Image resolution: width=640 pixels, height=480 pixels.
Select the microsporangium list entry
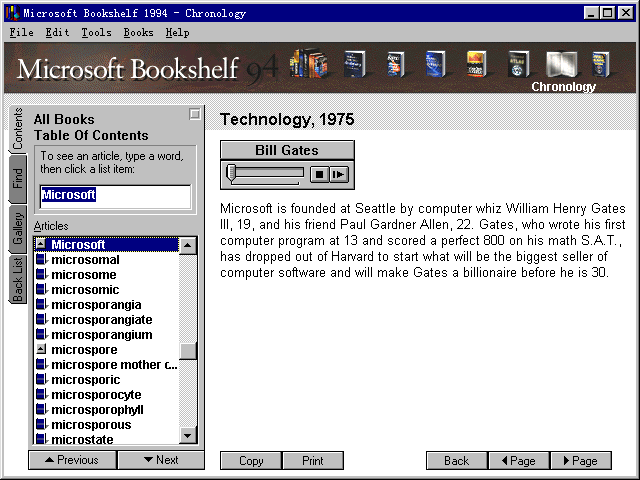click(102, 334)
